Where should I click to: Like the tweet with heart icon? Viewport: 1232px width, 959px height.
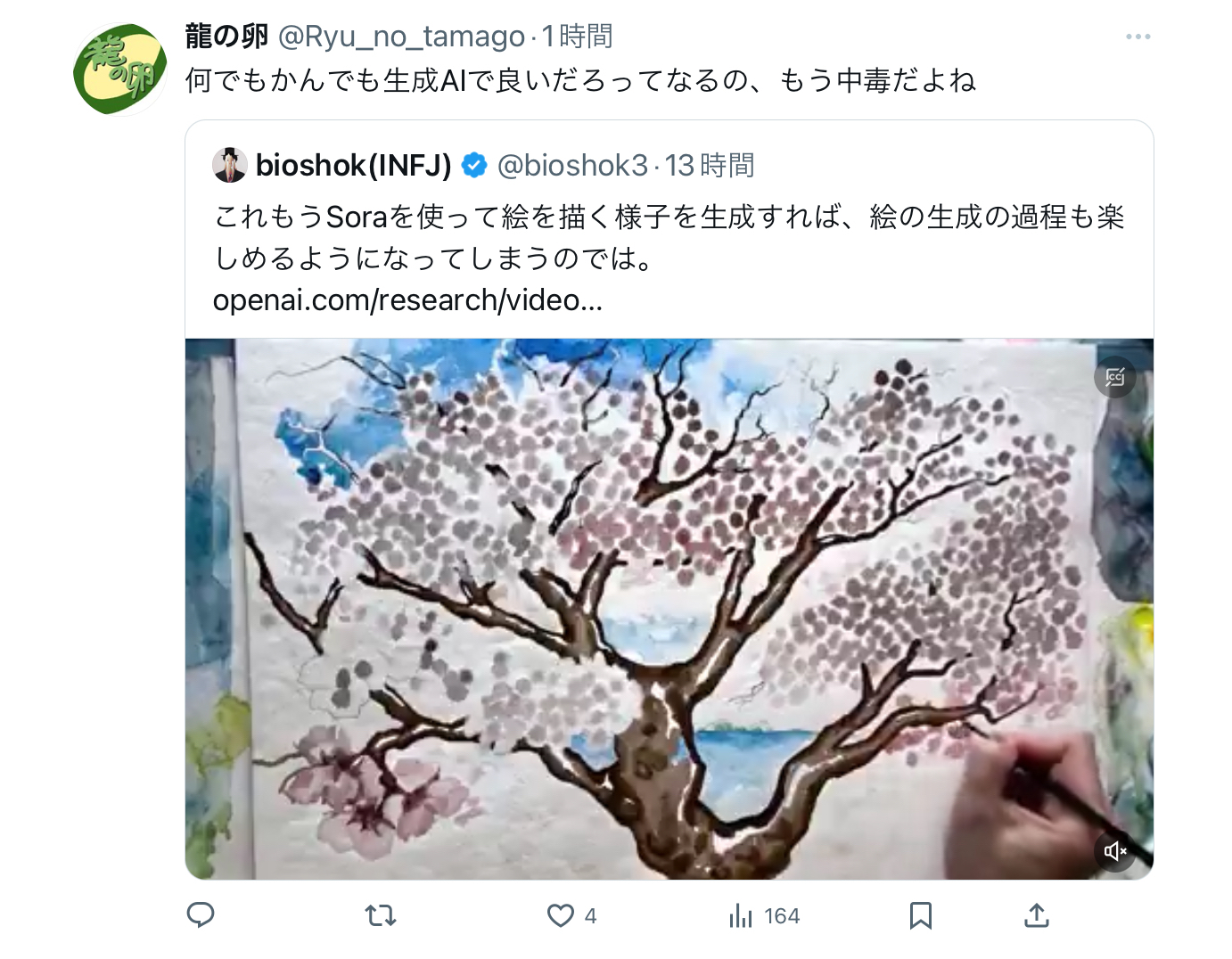[561, 915]
